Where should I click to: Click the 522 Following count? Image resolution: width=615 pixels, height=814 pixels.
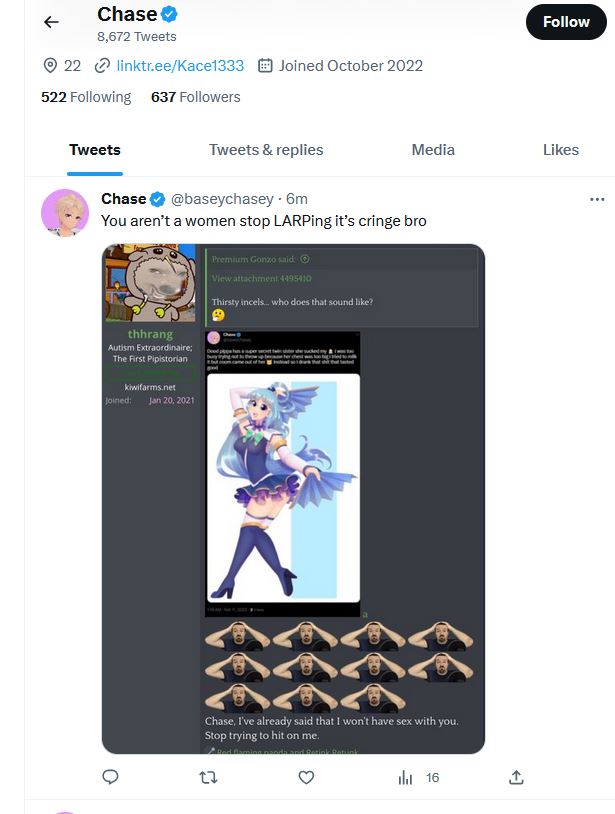pyautogui.click(x=86, y=97)
